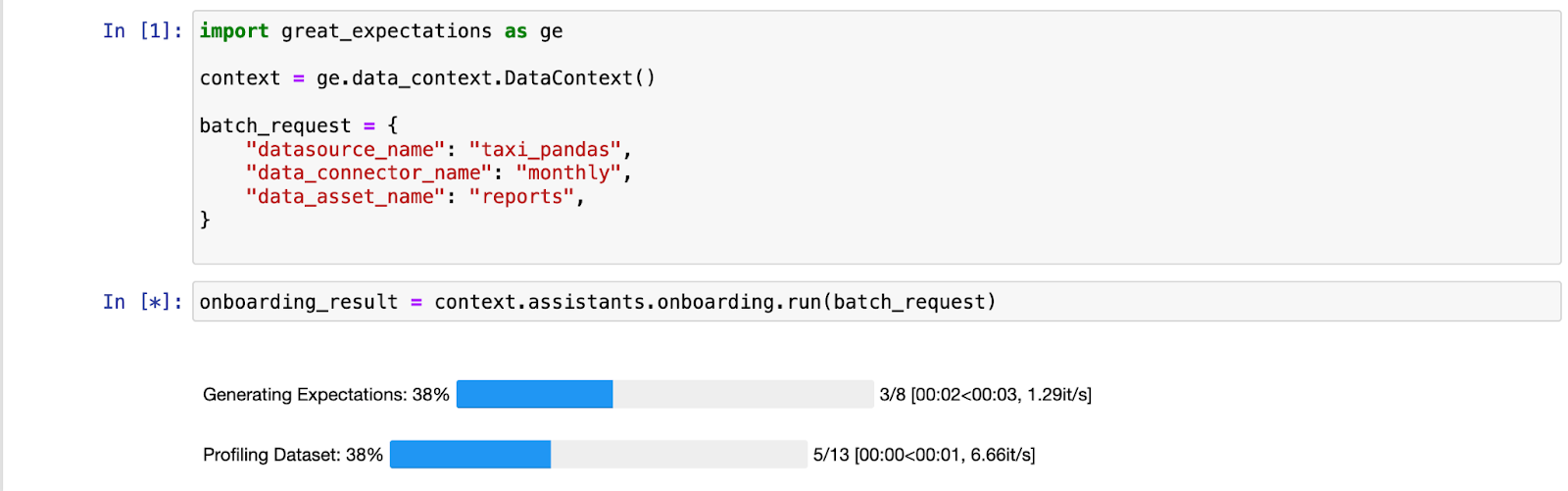Screen dimensions: 1568x491
Task: Click the first code cell with the import statement
Action: pyautogui.click(x=876, y=137)
